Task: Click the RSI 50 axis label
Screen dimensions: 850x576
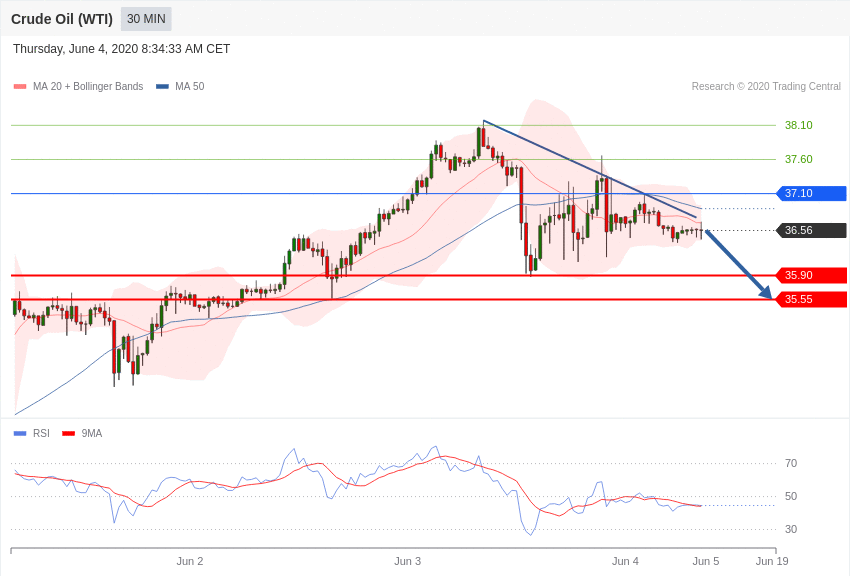Action: (x=791, y=496)
